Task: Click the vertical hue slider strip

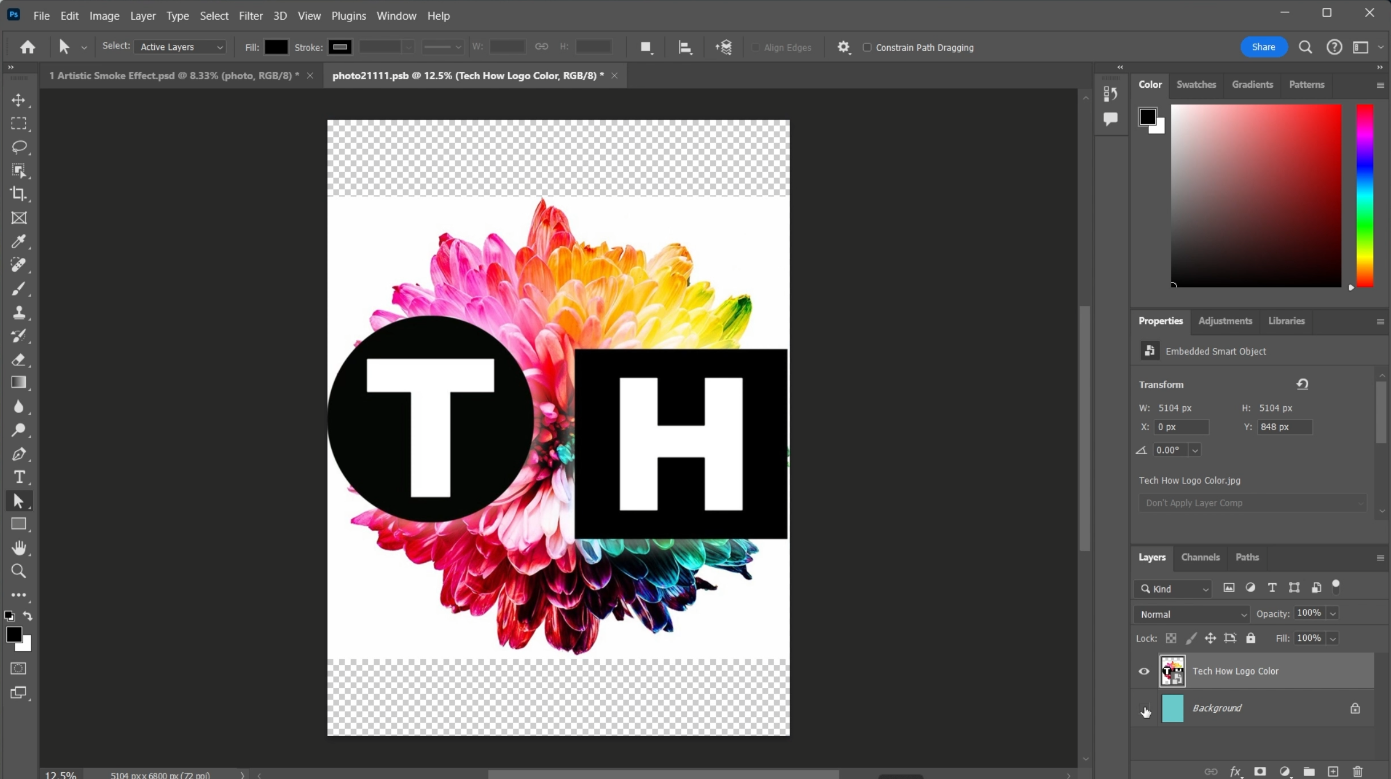Action: click(1364, 195)
